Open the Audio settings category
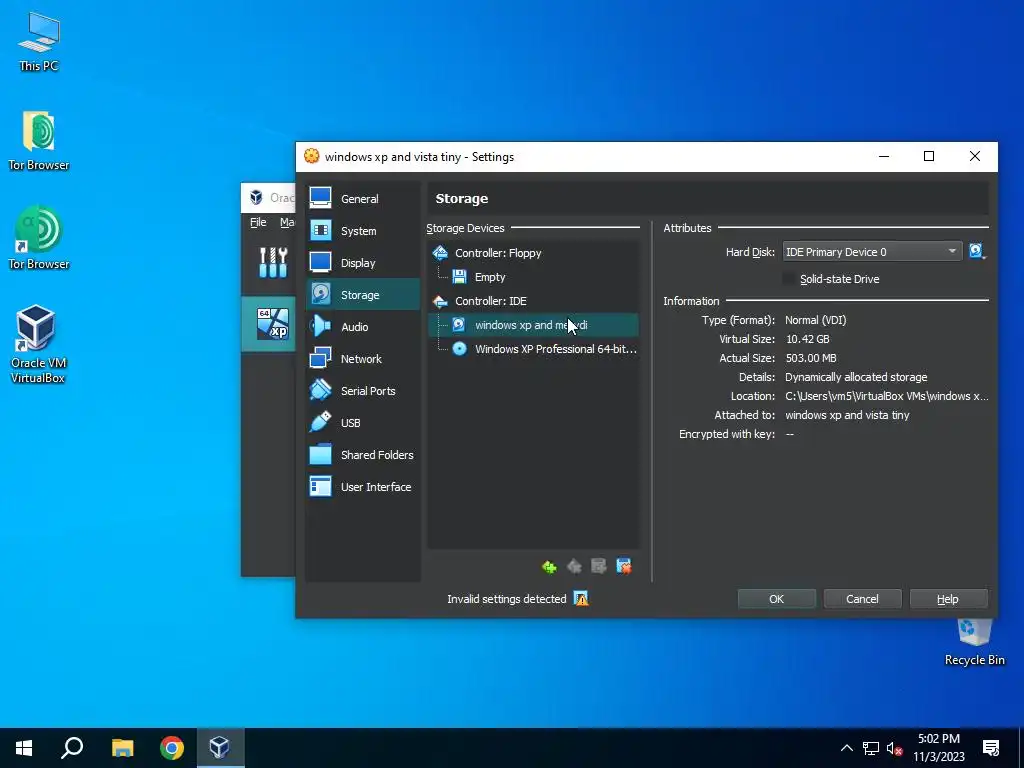Viewport: 1024px width, 768px height. pos(362,327)
